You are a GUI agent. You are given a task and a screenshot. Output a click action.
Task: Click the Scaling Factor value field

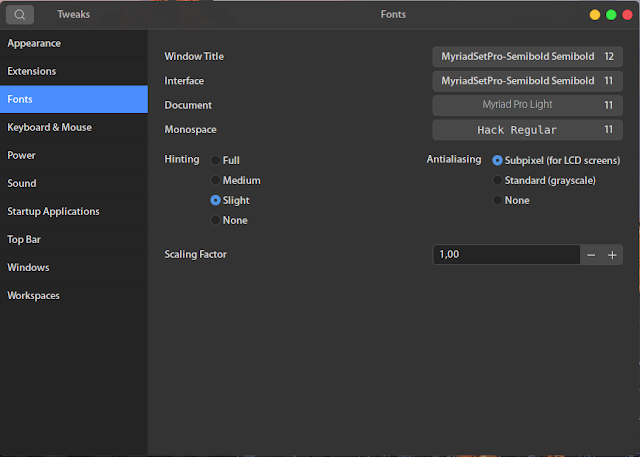point(506,255)
